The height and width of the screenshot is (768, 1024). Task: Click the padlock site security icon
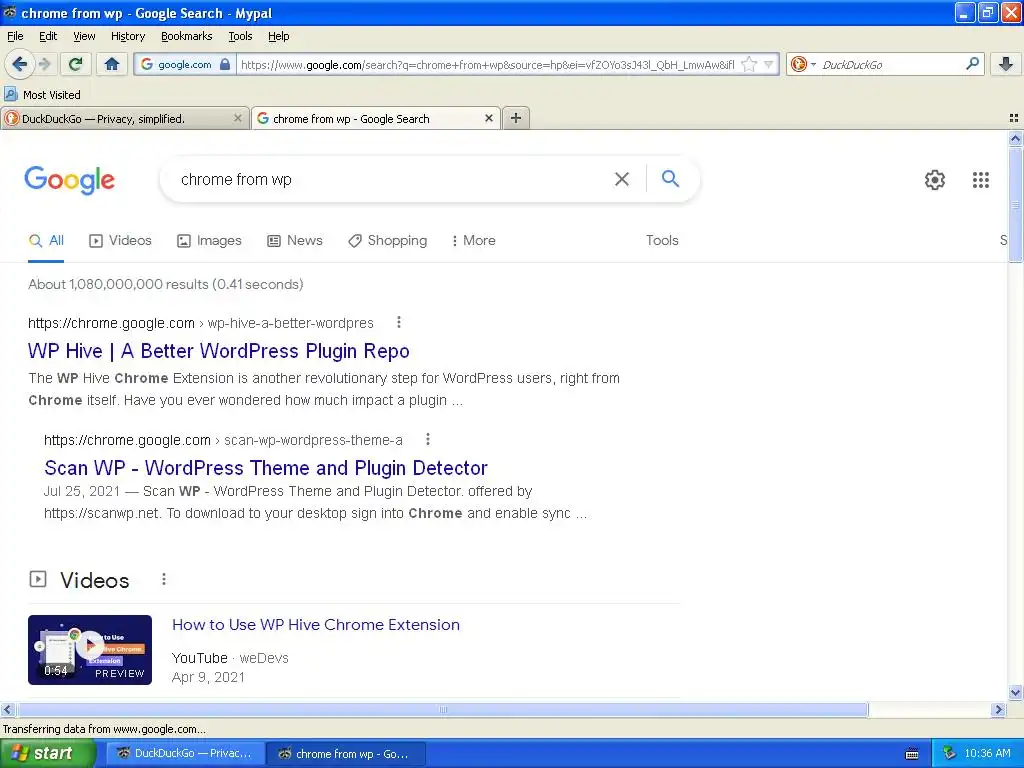coord(225,64)
